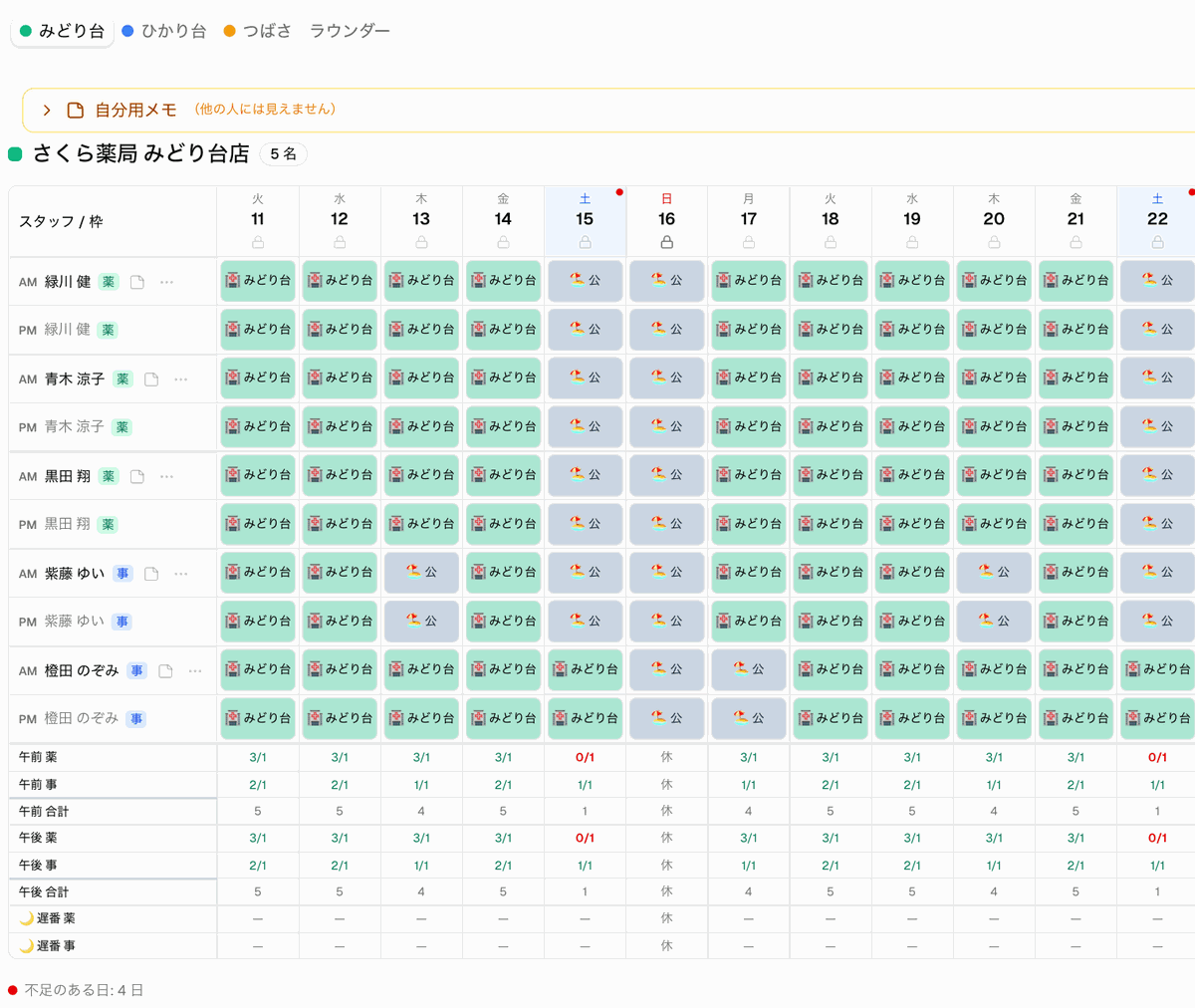Click 午後 合計 row label
The image size is (1195, 1008).
44,892
